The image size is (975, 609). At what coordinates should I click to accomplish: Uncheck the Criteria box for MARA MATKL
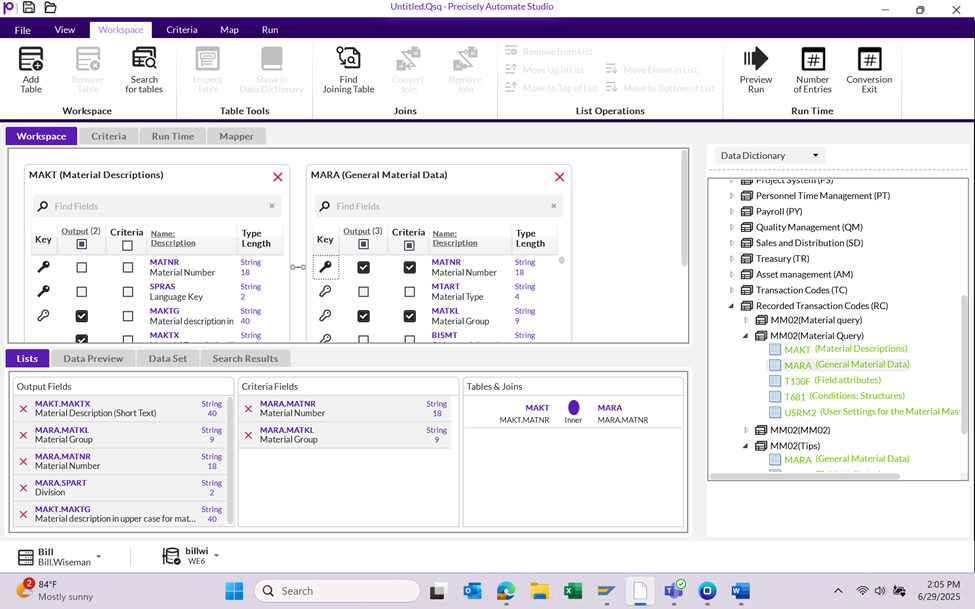[x=410, y=316]
